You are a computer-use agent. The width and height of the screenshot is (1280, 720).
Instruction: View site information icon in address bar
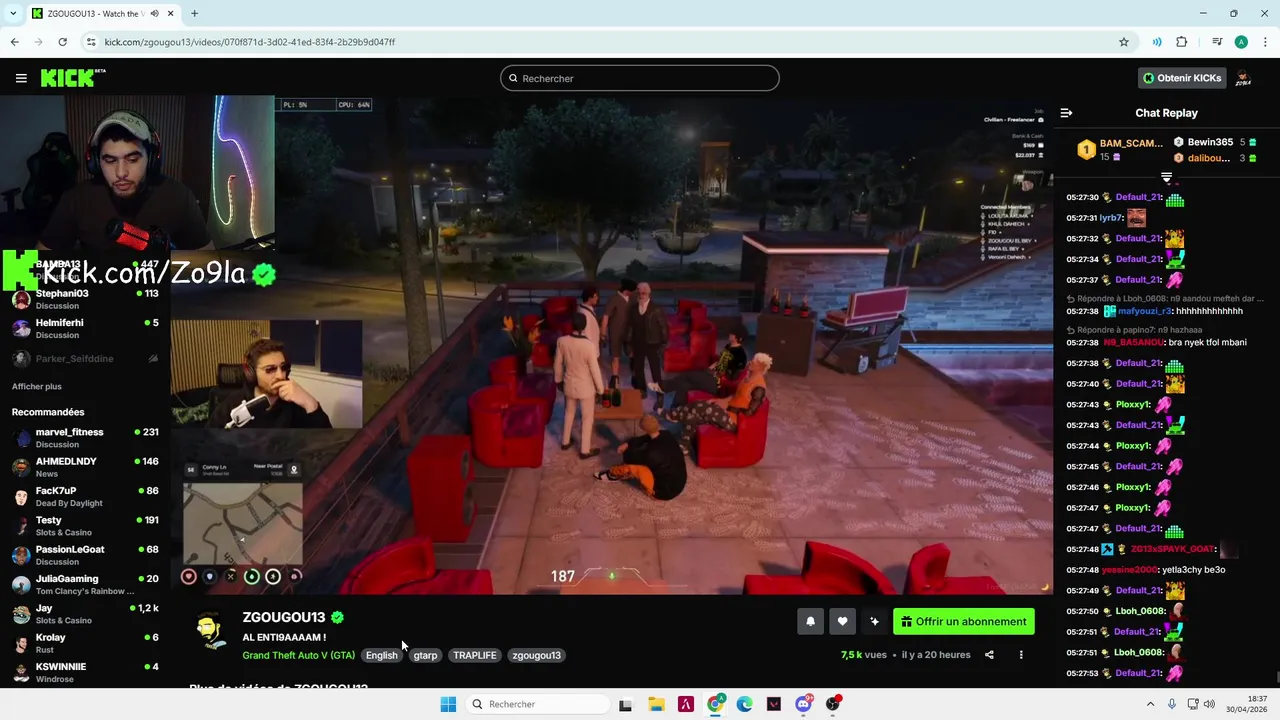pos(91,42)
